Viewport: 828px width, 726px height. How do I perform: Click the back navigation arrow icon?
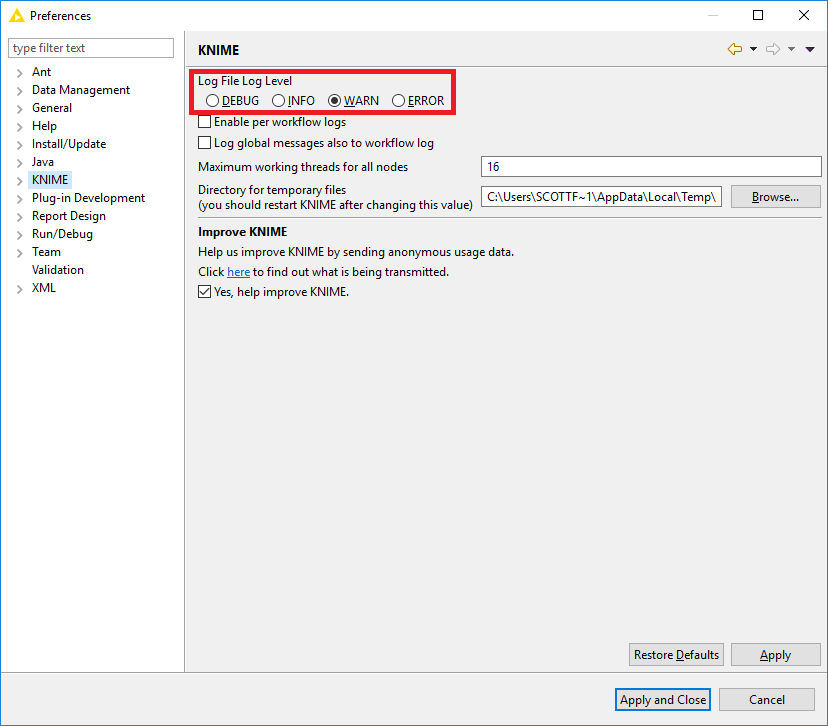pos(735,49)
